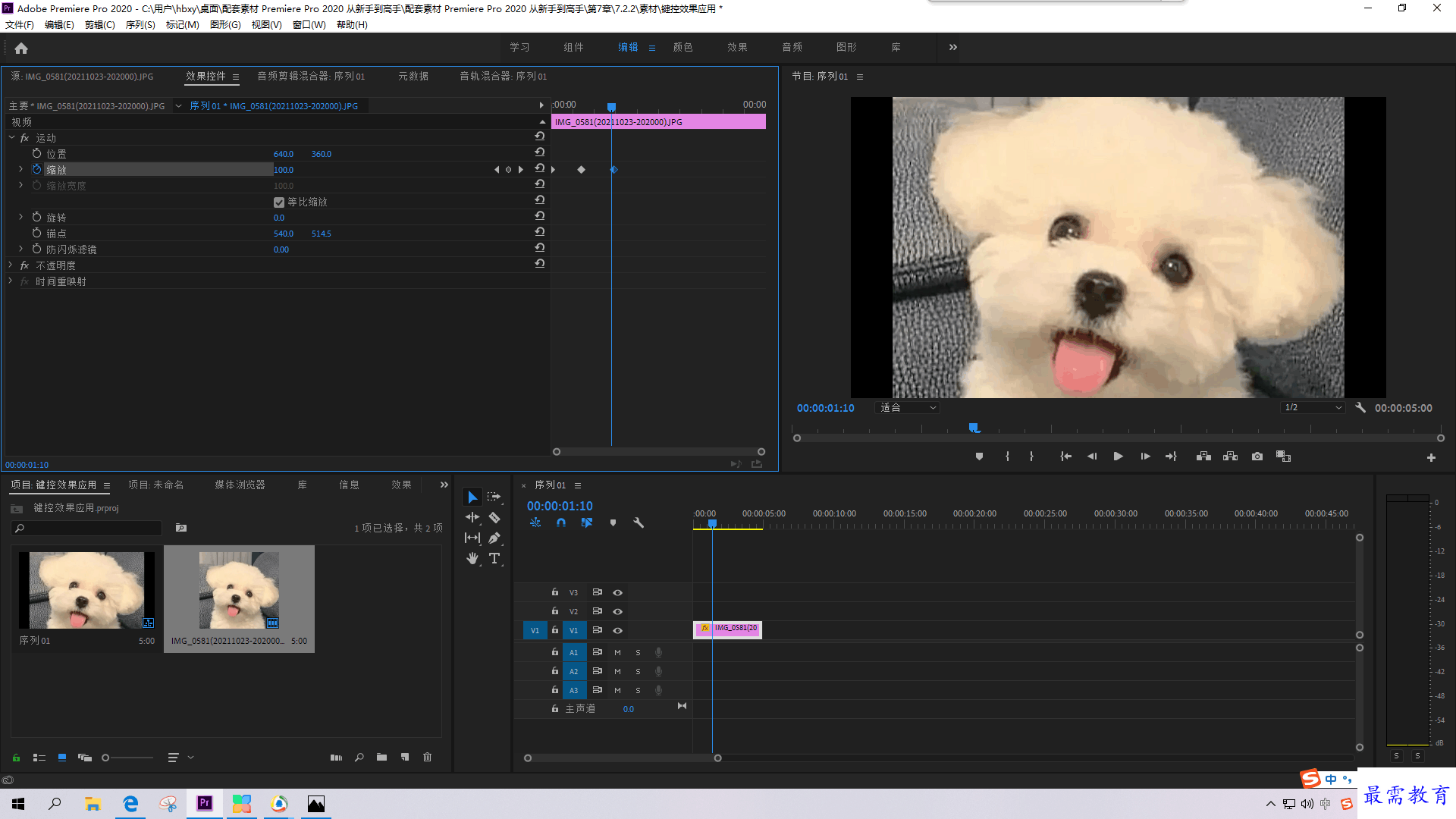The height and width of the screenshot is (819, 1456).
Task: Toggle linked selection in timeline
Action: pos(587,522)
